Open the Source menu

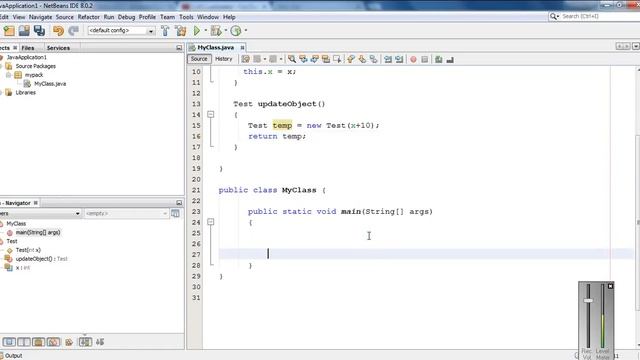[x=64, y=17]
